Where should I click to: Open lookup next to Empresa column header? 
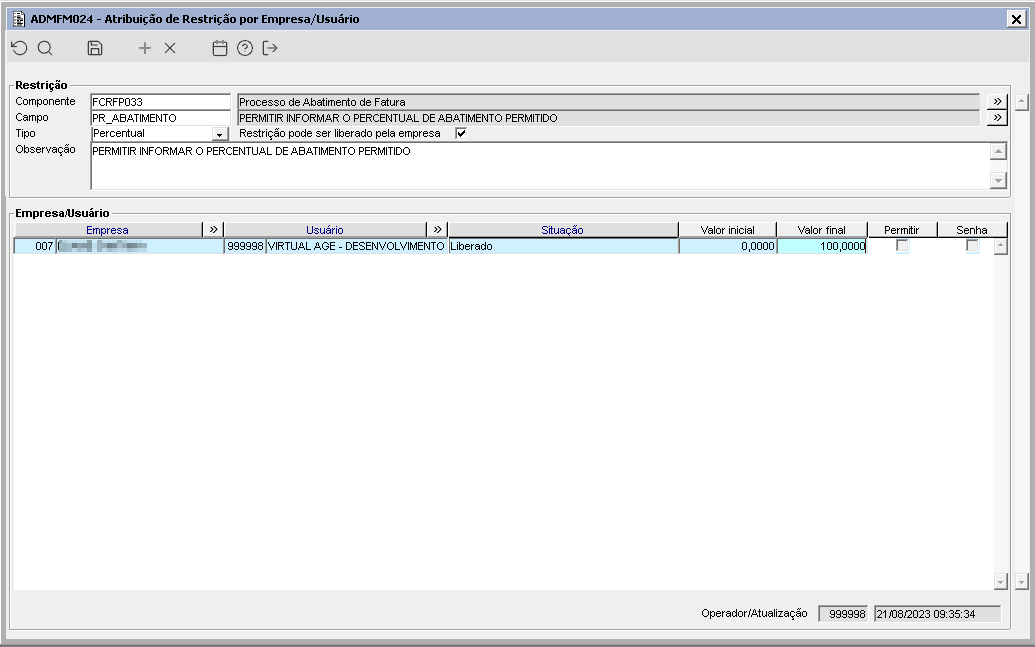pos(213,230)
